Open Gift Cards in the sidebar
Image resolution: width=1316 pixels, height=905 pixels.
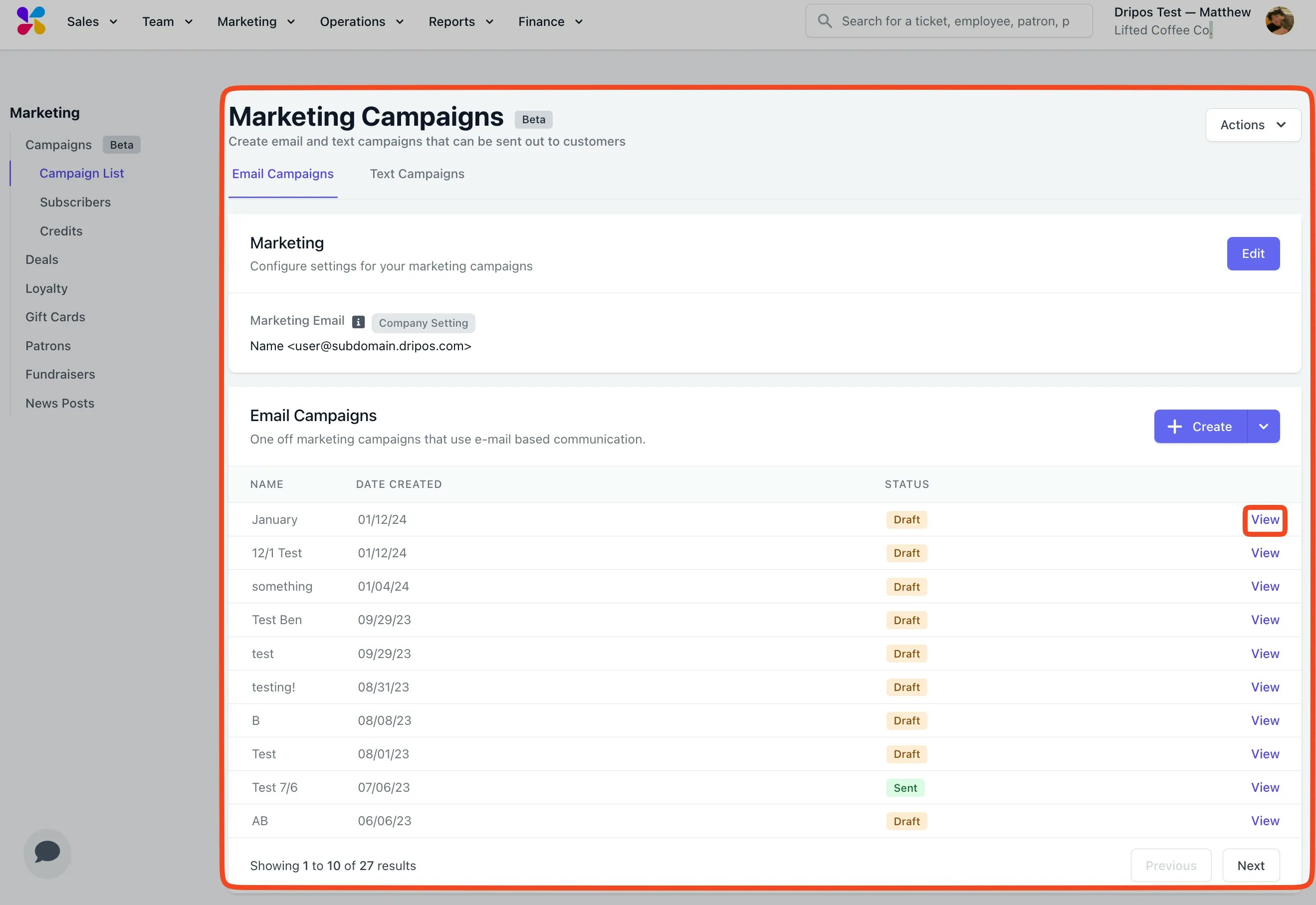[x=55, y=317]
